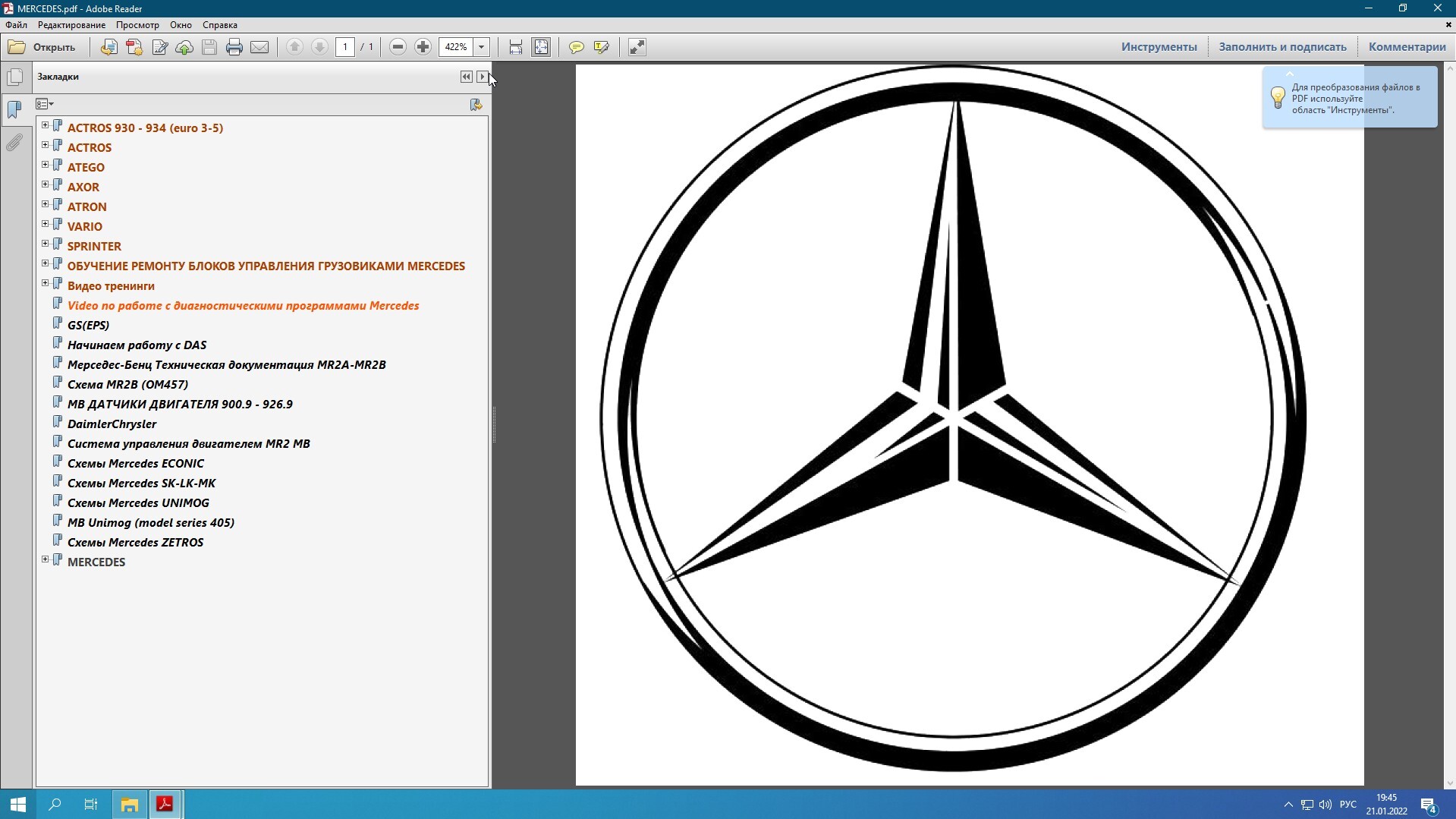The width and height of the screenshot is (1456, 819).
Task: Expand the SPRINTER bookmark node
Action: [x=45, y=244]
